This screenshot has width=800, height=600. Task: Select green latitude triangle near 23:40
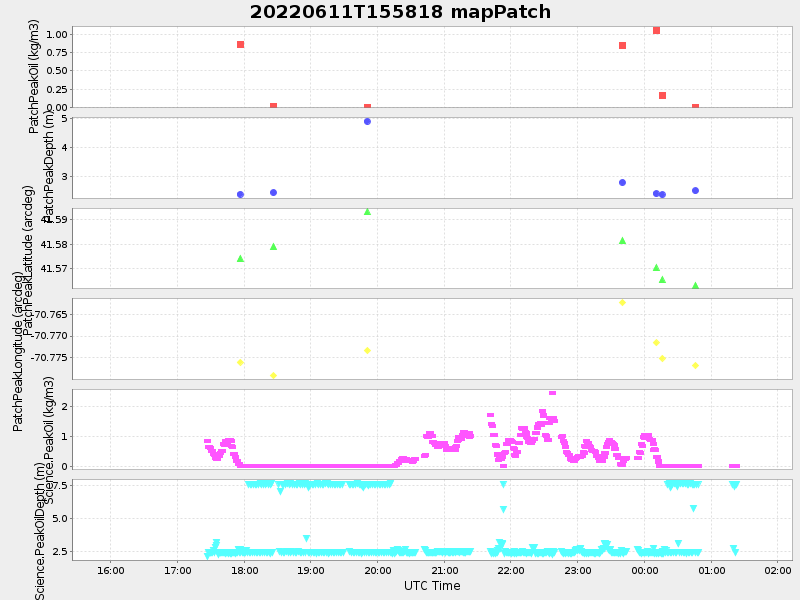pyautogui.click(x=622, y=241)
